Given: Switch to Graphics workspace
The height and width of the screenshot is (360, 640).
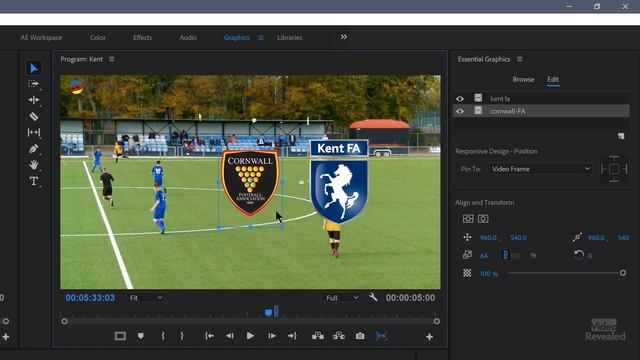Looking at the screenshot, I should pos(236,37).
